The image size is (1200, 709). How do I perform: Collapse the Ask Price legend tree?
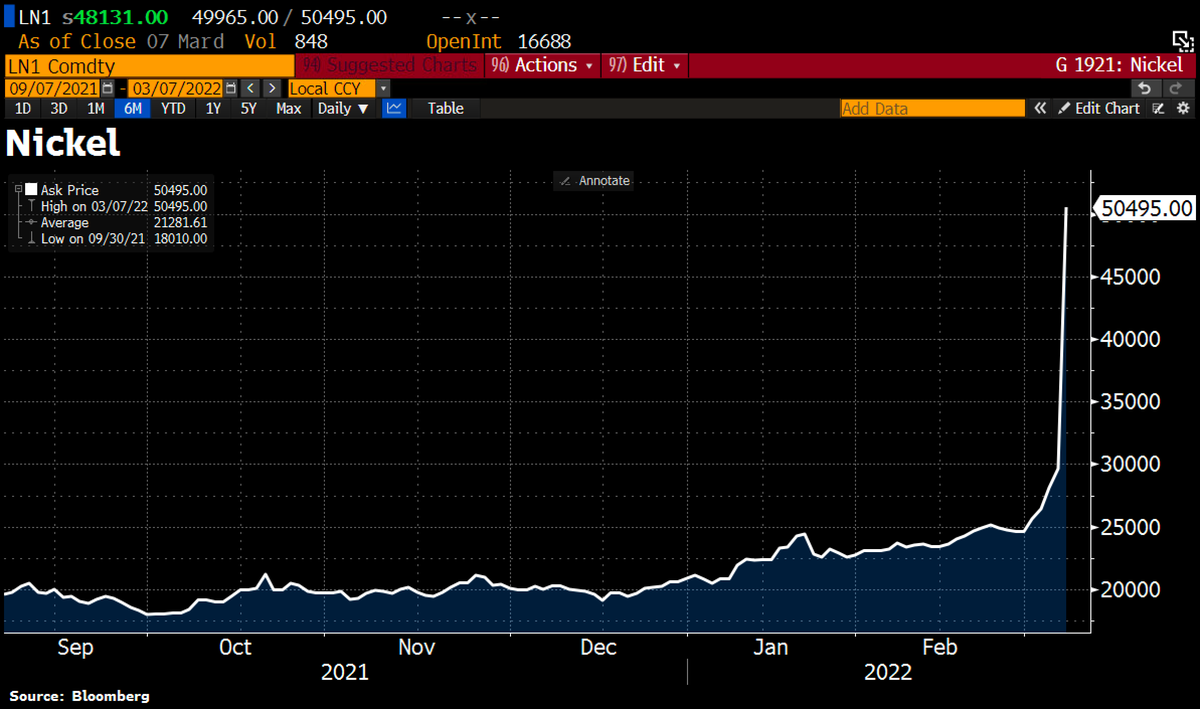click(x=19, y=189)
